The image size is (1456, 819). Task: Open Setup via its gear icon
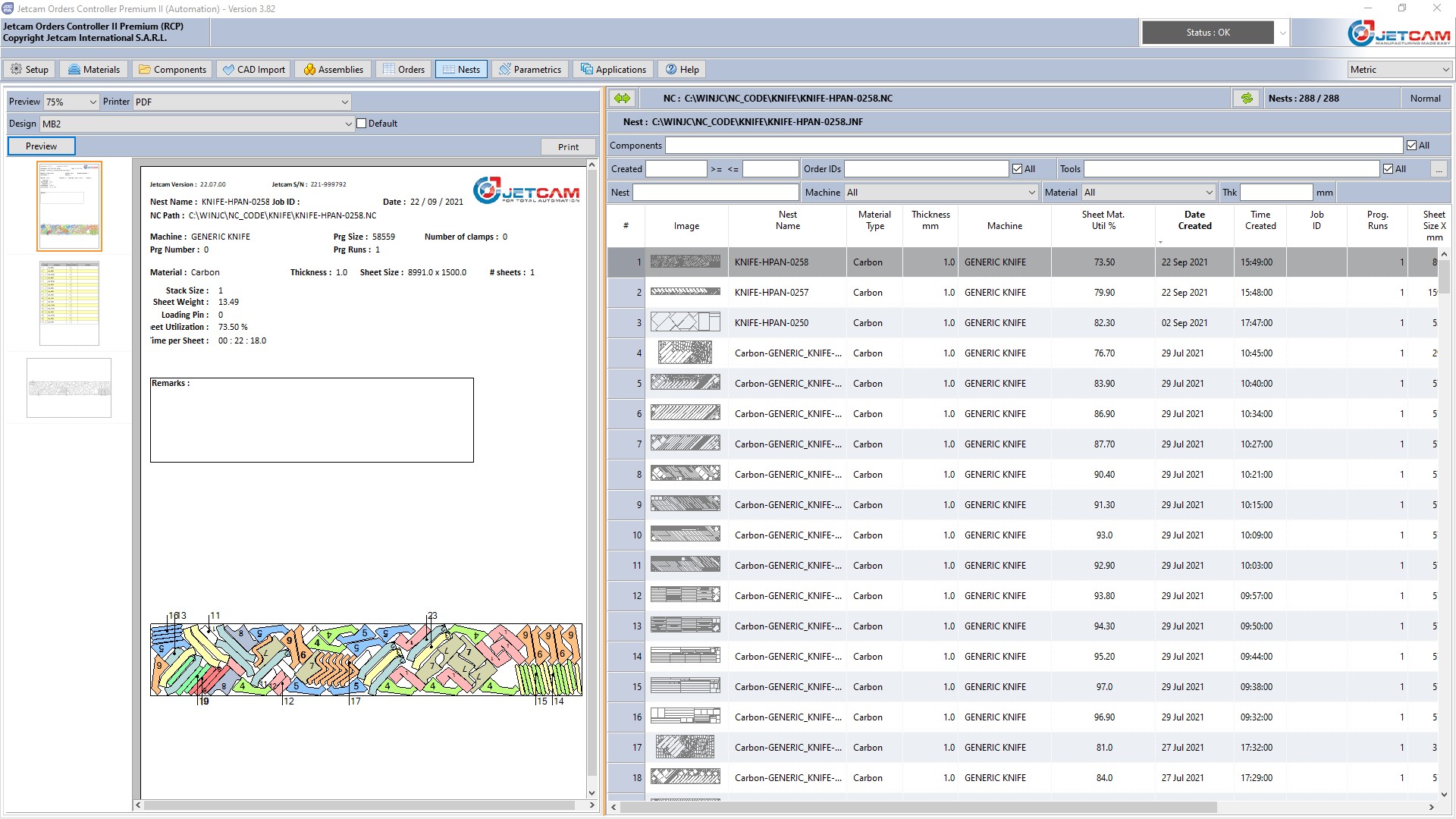coord(16,70)
